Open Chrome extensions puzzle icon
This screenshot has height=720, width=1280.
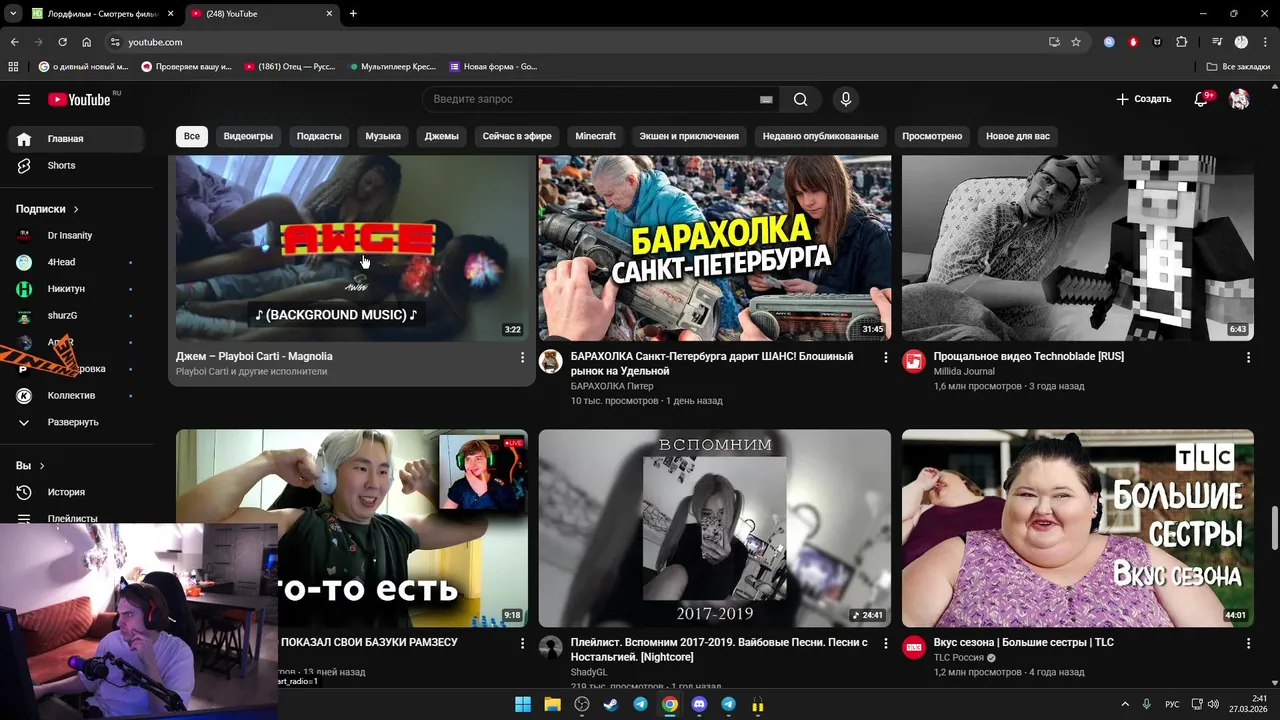point(1182,42)
